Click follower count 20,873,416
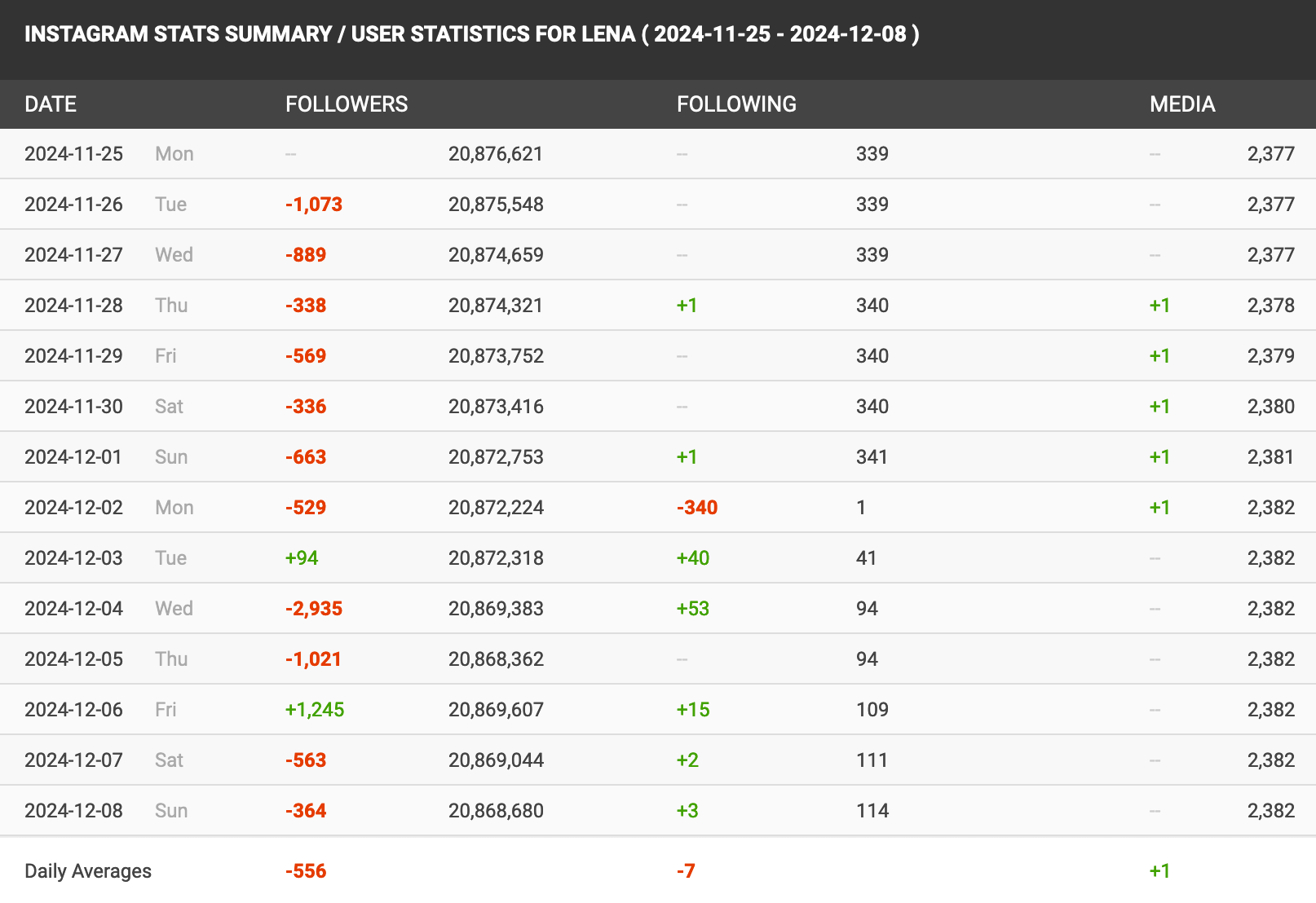Image resolution: width=1316 pixels, height=903 pixels. [496, 407]
